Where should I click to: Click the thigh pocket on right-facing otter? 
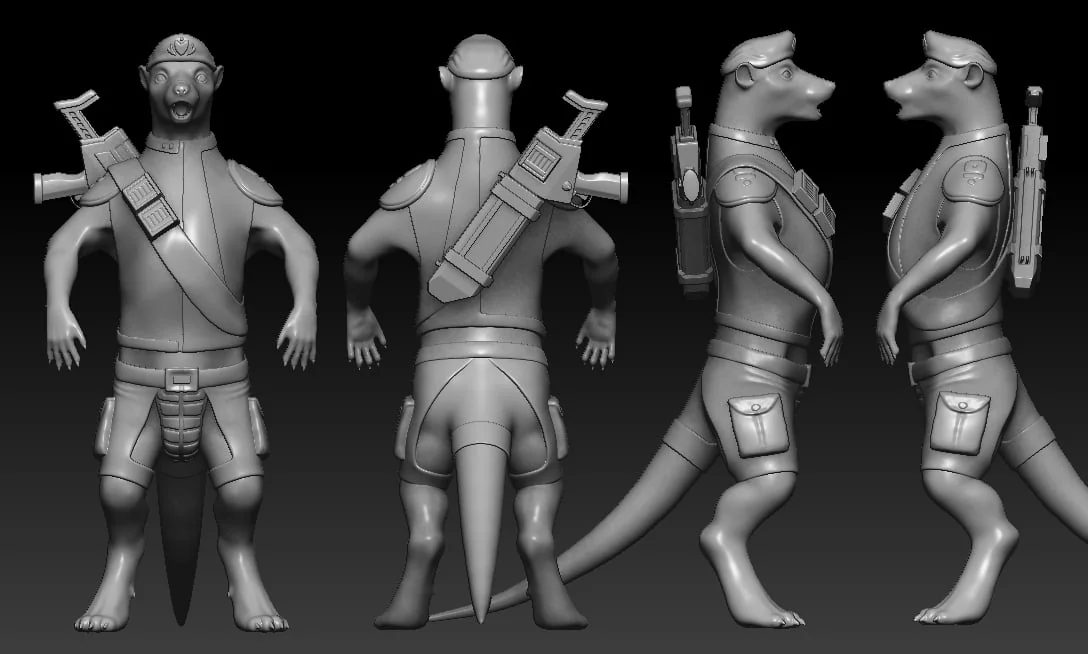[x=758, y=424]
